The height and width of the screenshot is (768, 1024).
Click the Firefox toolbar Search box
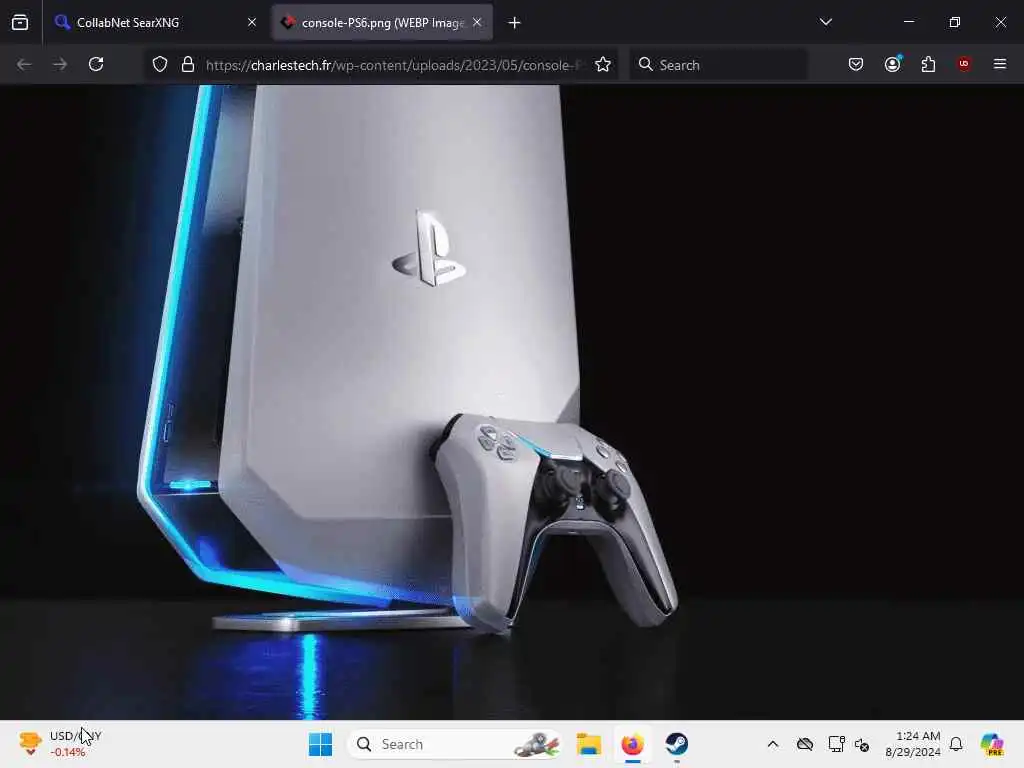click(718, 65)
